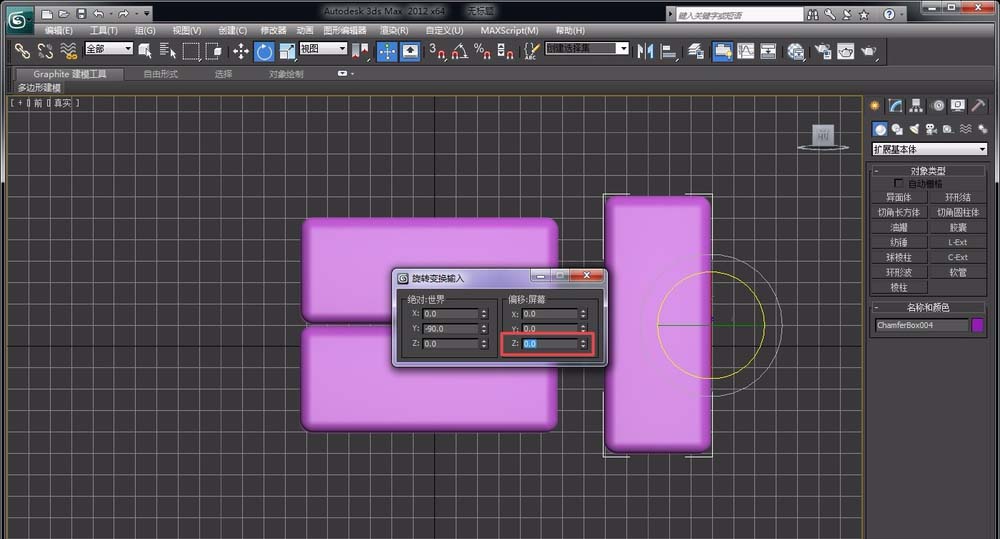The width and height of the screenshot is (1000, 539).
Task: Select the Lights category icon
Action: point(914,129)
